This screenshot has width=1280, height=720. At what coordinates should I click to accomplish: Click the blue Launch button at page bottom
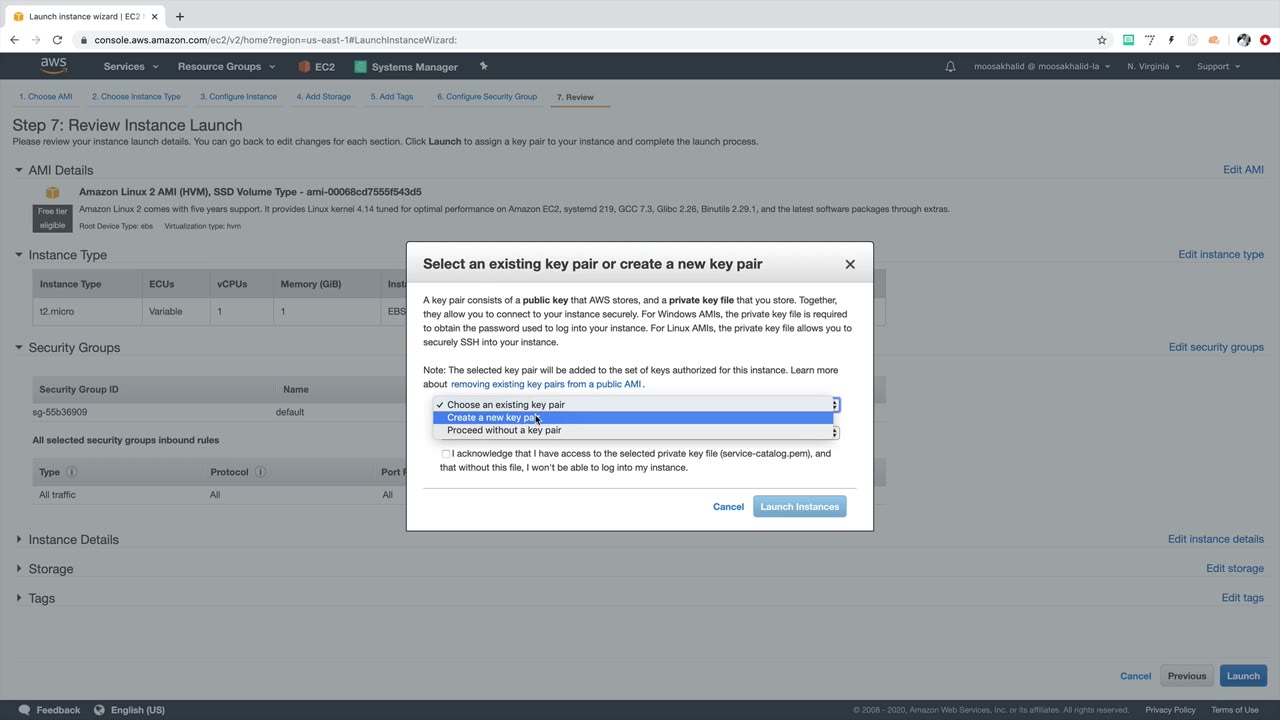(1243, 676)
